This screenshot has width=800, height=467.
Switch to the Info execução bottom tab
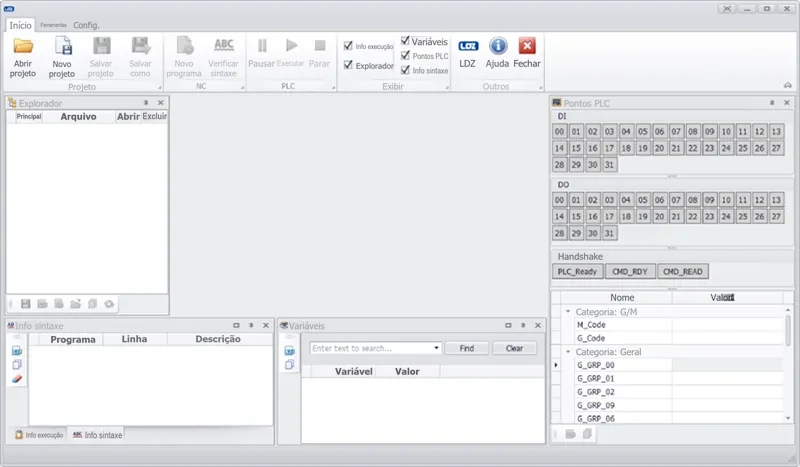[x=39, y=435]
